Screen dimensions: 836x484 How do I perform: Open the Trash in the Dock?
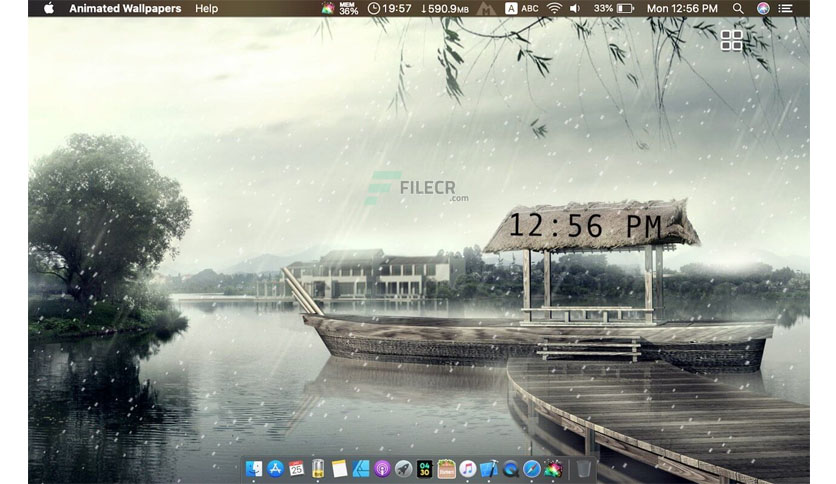(x=584, y=469)
